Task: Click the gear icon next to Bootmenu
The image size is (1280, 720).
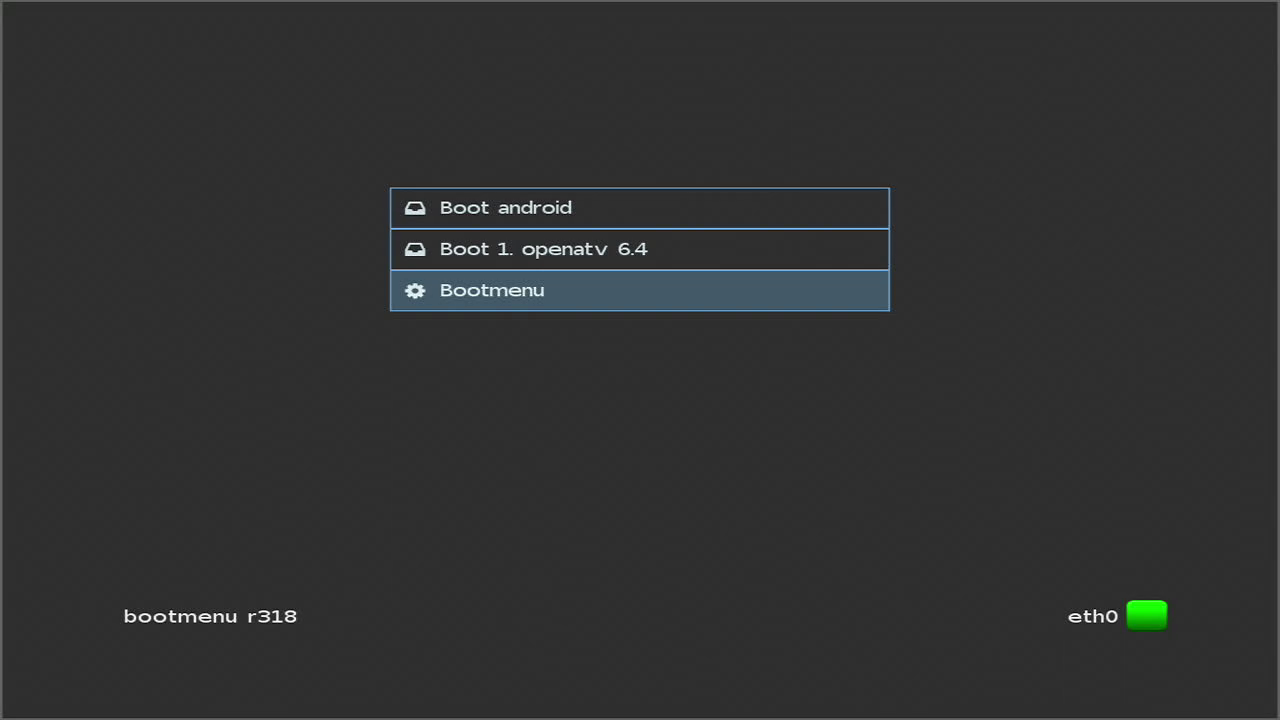Action: [x=415, y=290]
